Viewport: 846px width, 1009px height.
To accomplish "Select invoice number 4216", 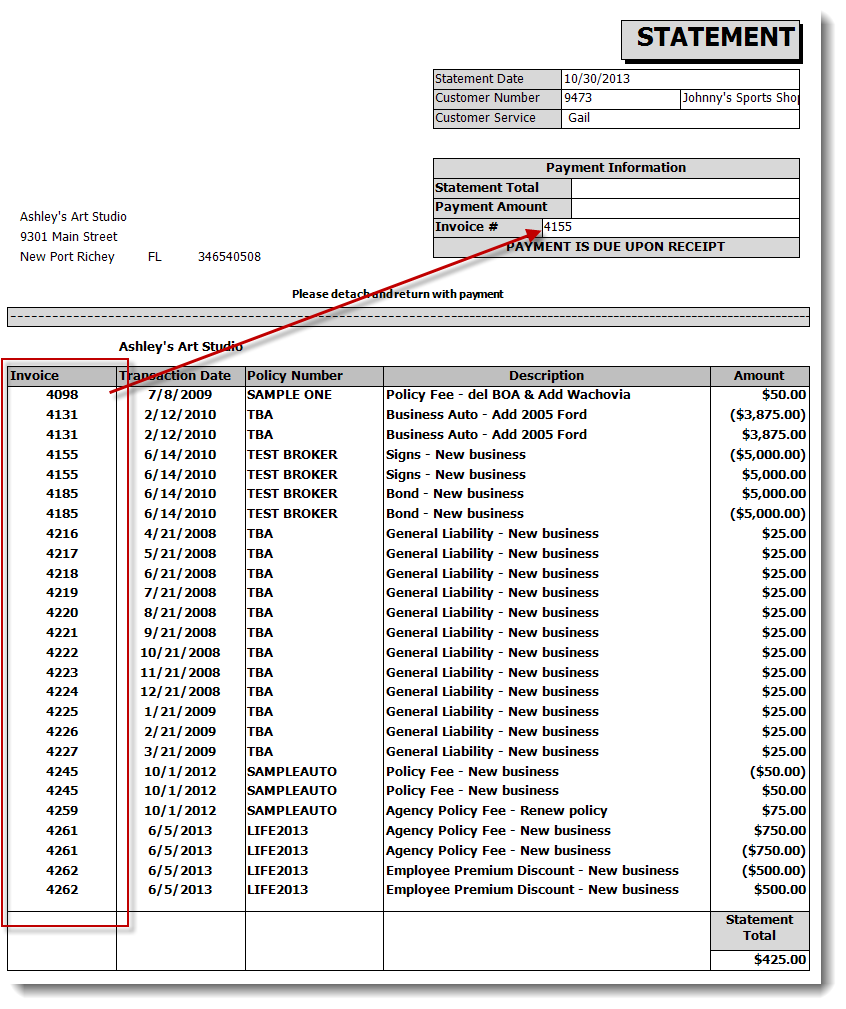I will tap(62, 534).
